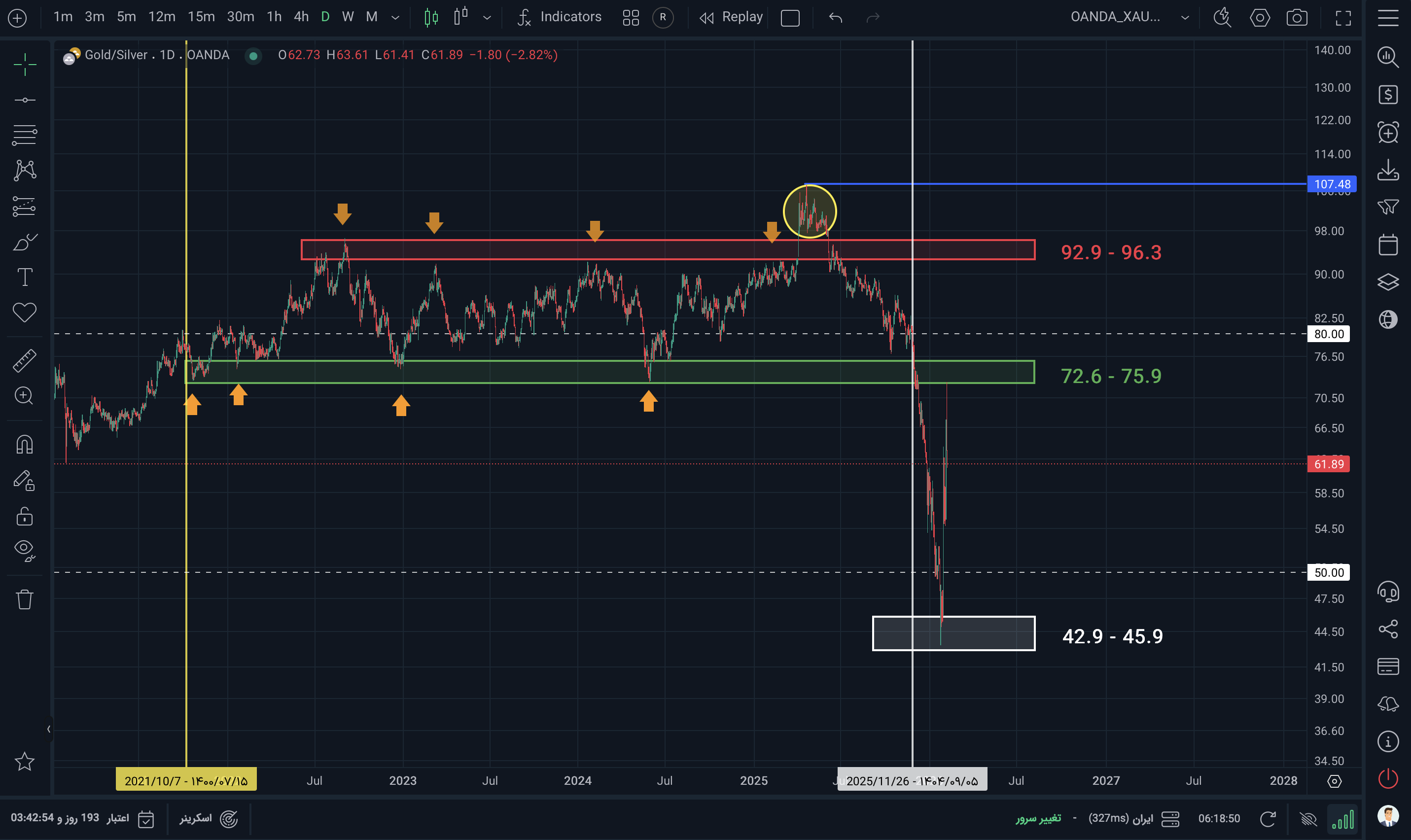Expand the timeframe intervals dropdown chevron
This screenshot has height=840, width=1411.
pyautogui.click(x=395, y=18)
